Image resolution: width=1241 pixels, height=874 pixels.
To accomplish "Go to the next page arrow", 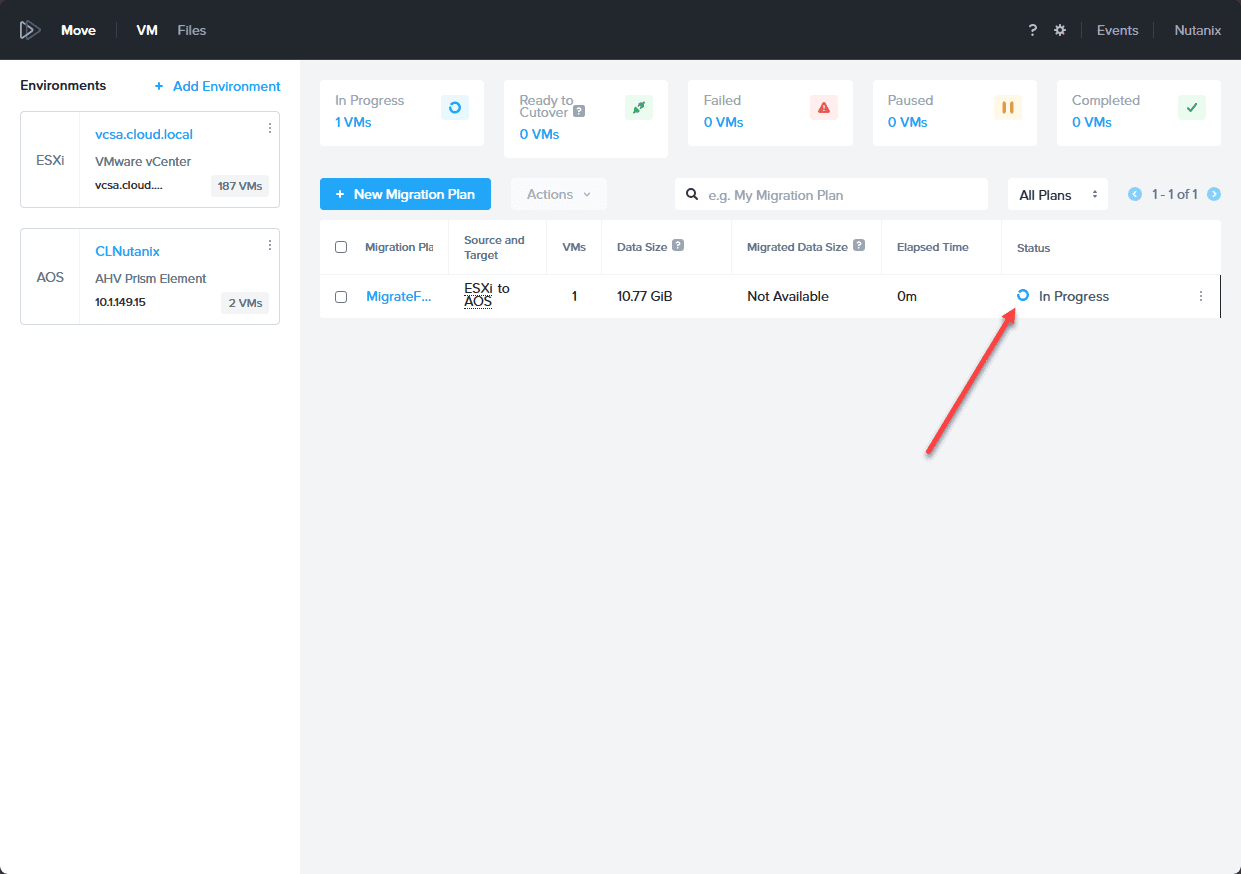I will pyautogui.click(x=1214, y=194).
